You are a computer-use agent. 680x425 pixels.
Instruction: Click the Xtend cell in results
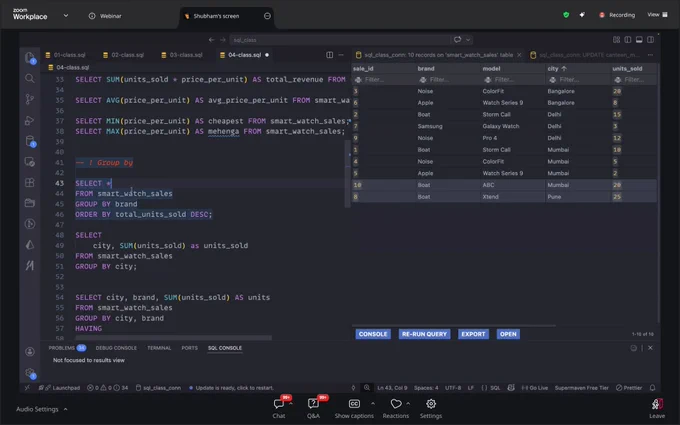pos(490,196)
